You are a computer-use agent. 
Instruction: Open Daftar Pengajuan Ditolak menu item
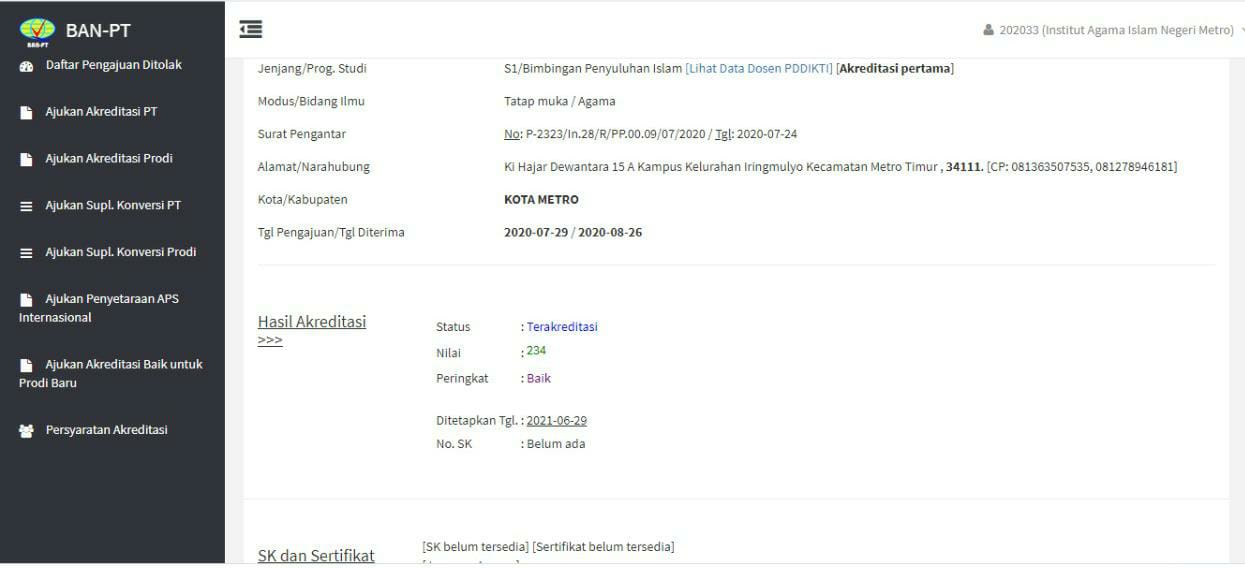[x=113, y=65]
